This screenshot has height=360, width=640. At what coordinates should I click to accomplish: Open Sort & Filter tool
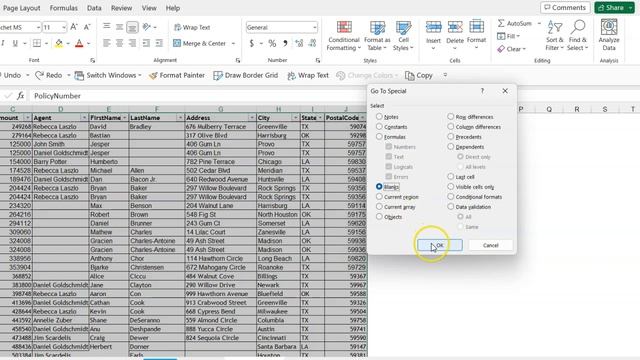tap(554, 36)
